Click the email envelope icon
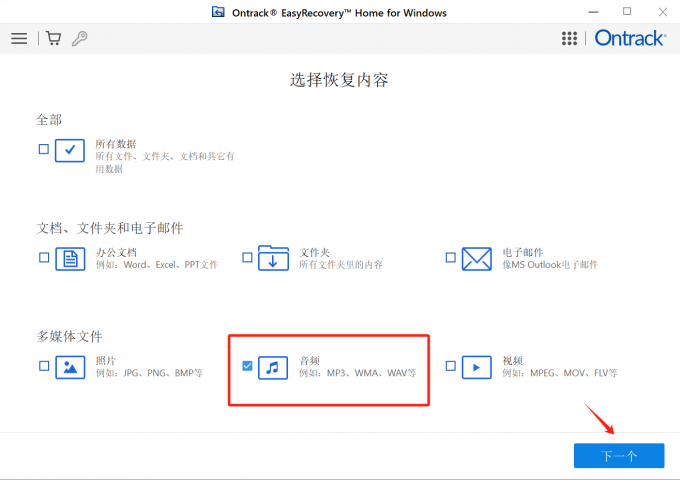The image size is (680, 480). (x=477, y=259)
